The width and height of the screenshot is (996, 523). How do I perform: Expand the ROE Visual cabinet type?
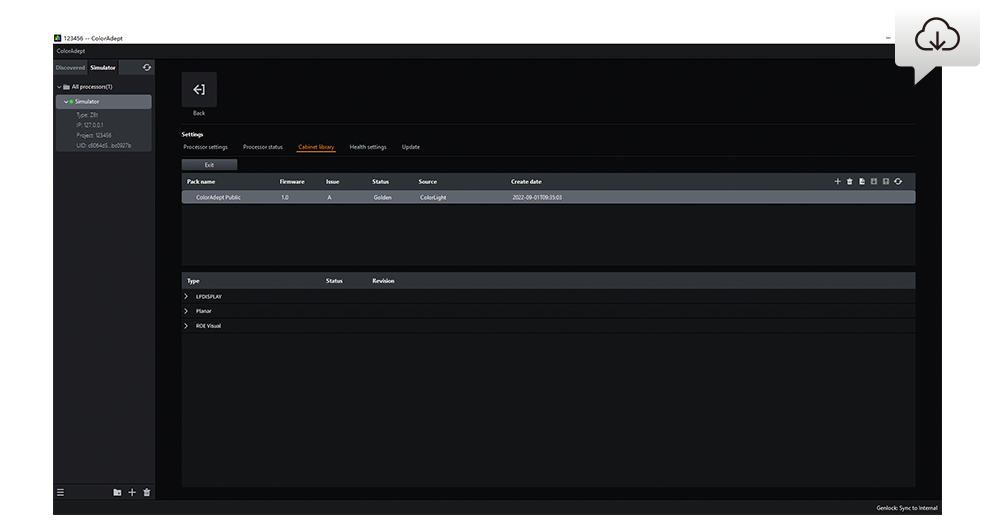coord(186,326)
